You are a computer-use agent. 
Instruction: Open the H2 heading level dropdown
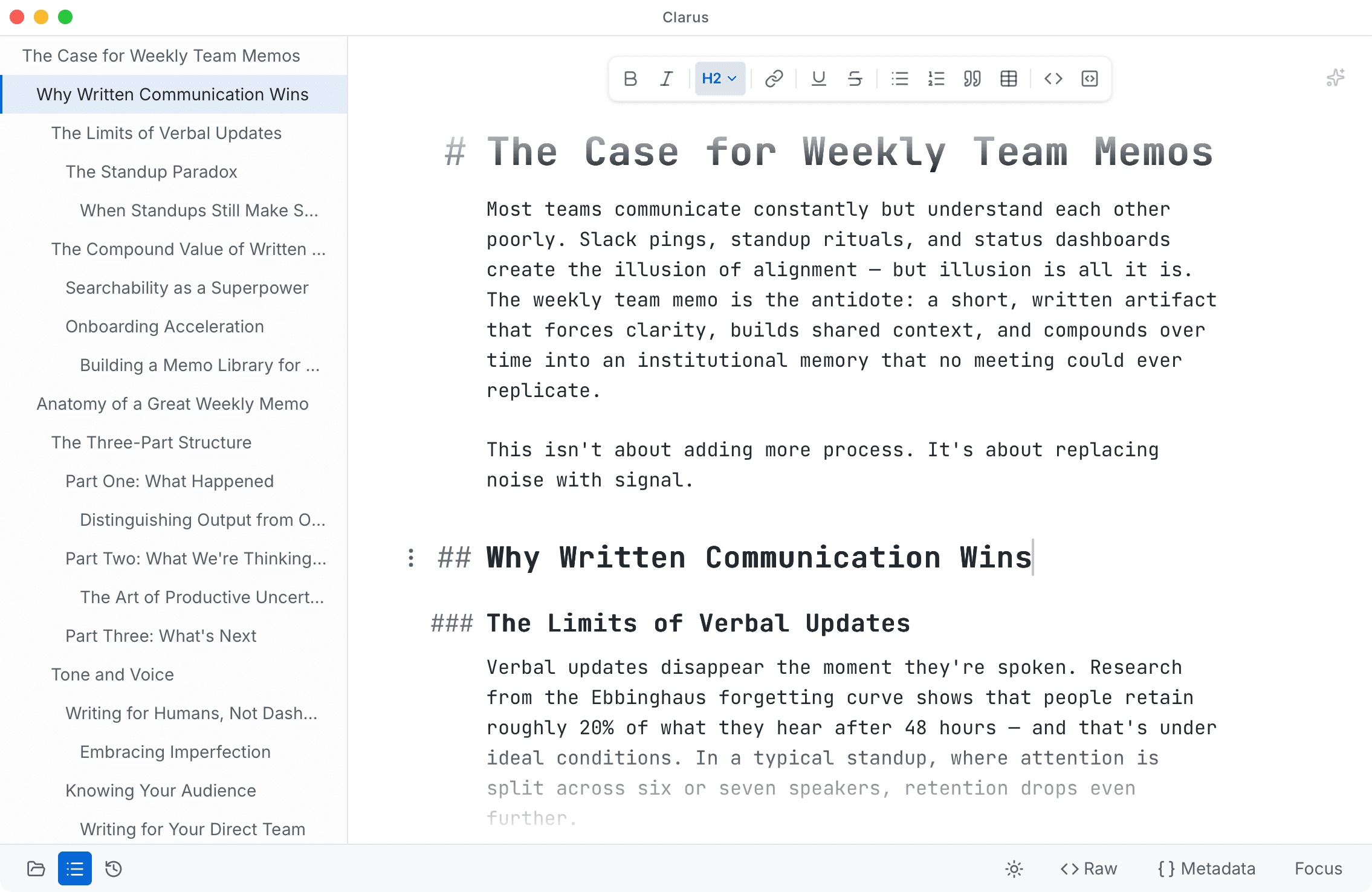click(720, 79)
